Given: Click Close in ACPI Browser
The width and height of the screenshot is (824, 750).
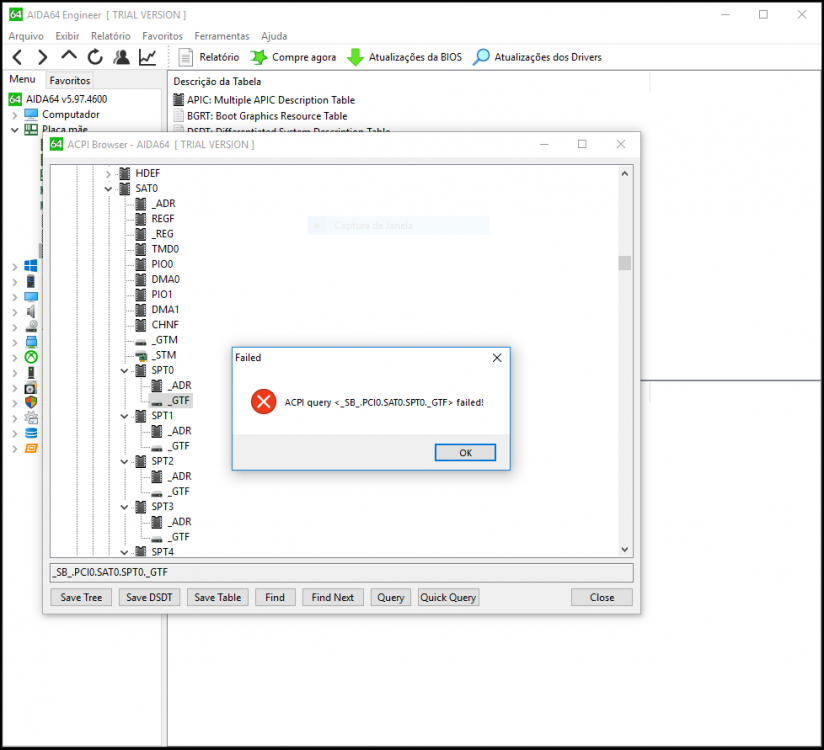Looking at the screenshot, I should click(602, 597).
